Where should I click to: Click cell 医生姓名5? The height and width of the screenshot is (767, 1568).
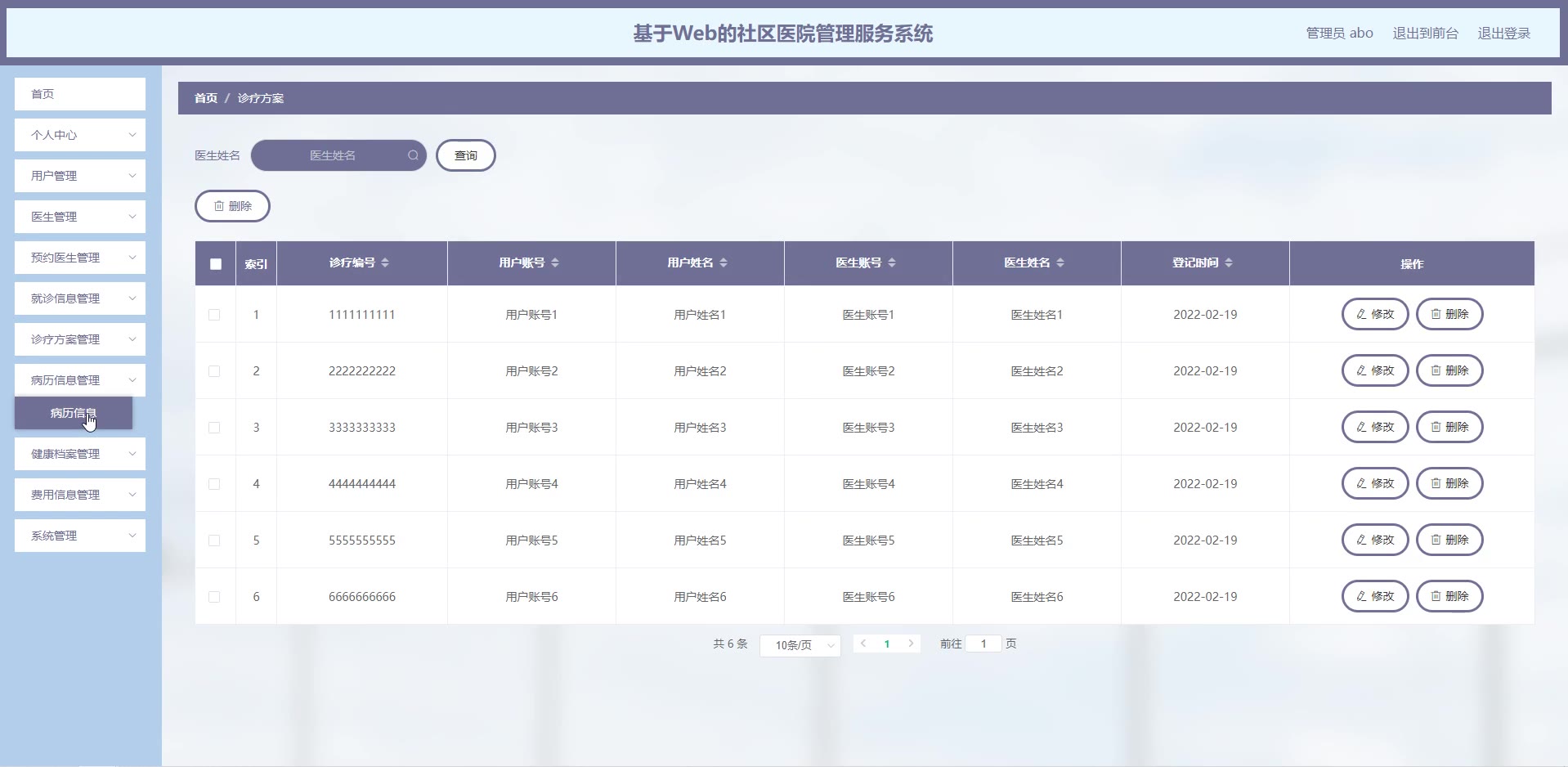[x=1037, y=540]
